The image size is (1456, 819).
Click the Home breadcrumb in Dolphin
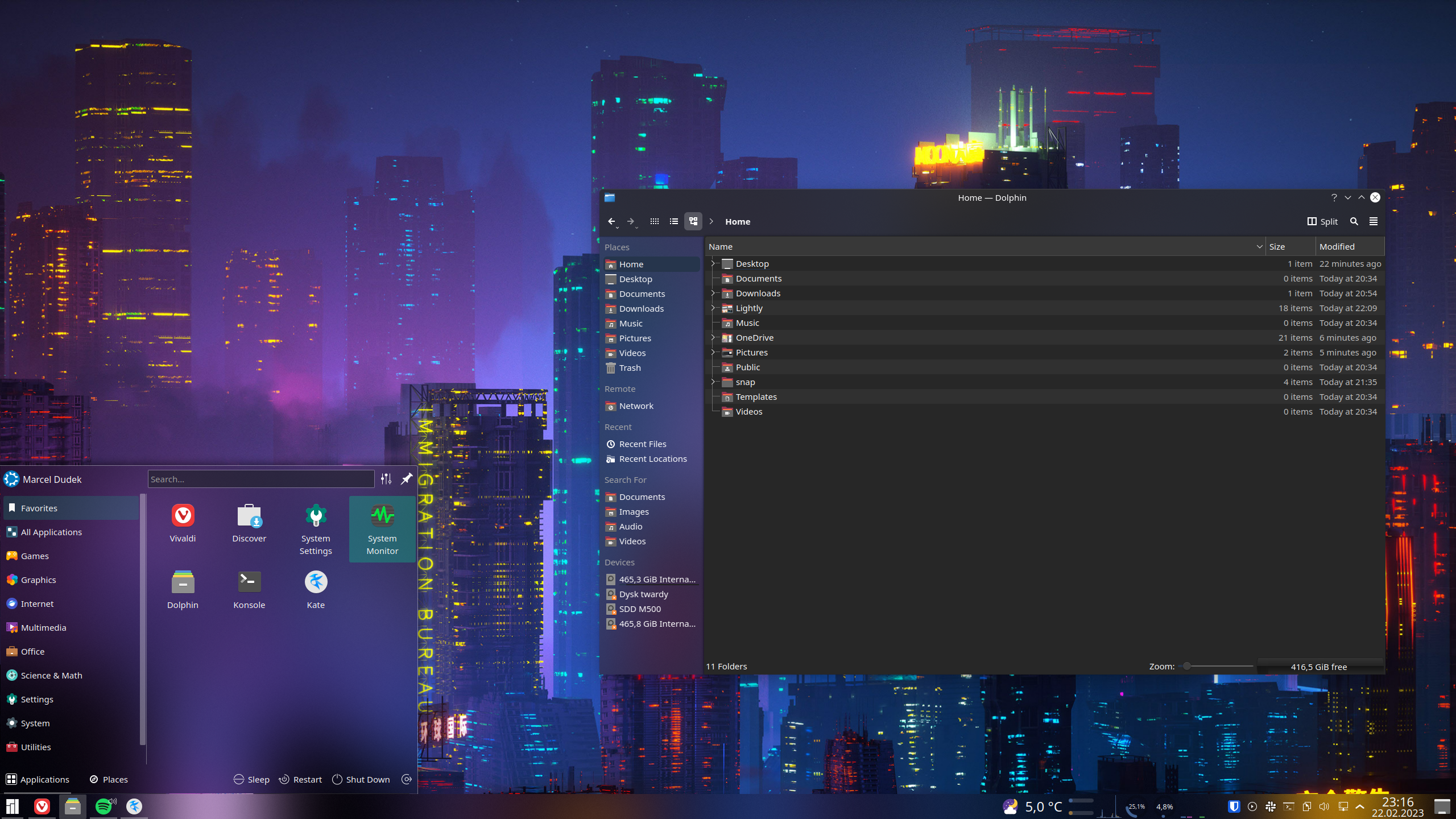pos(738,221)
